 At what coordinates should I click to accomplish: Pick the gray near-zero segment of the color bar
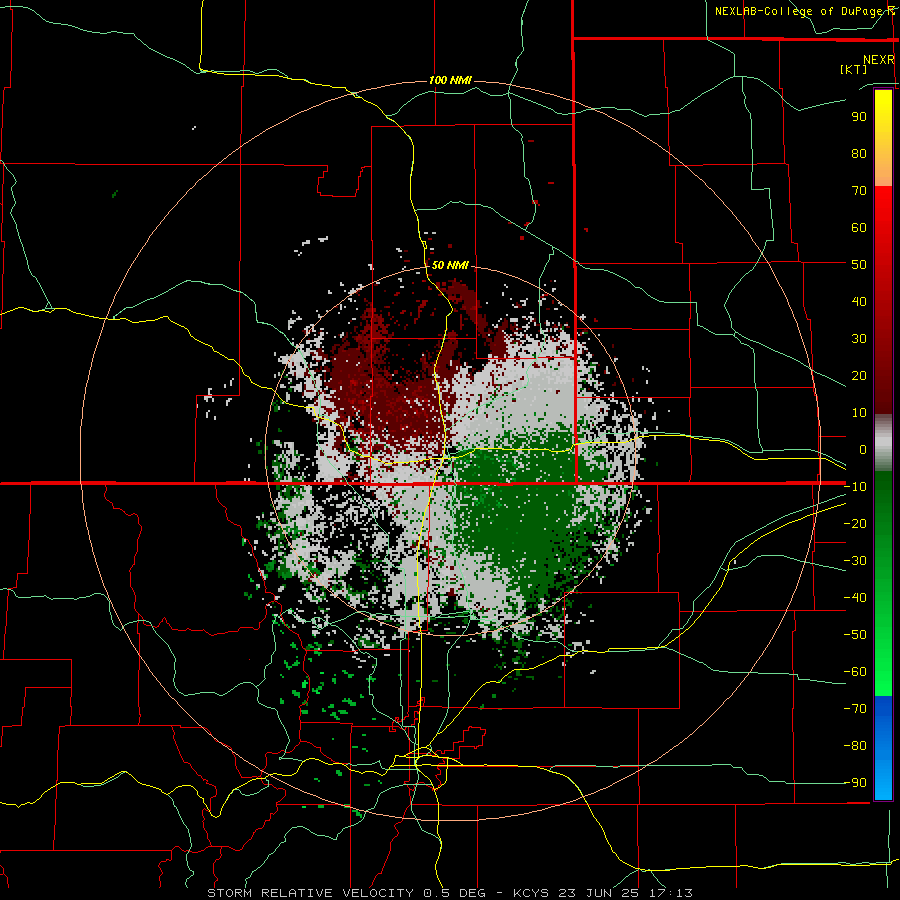(x=883, y=443)
